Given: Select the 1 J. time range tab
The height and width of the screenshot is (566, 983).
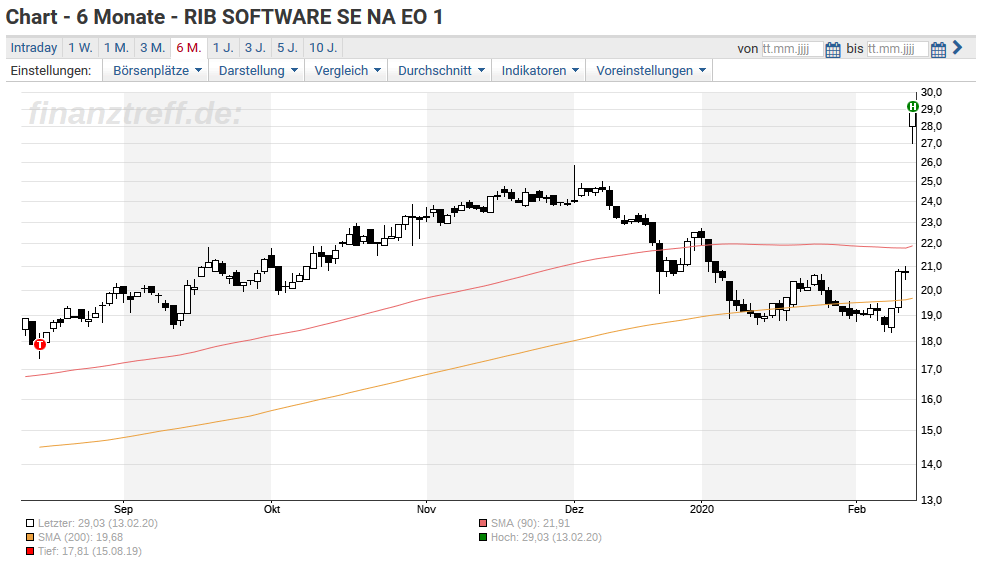Looking at the screenshot, I should pyautogui.click(x=223, y=48).
